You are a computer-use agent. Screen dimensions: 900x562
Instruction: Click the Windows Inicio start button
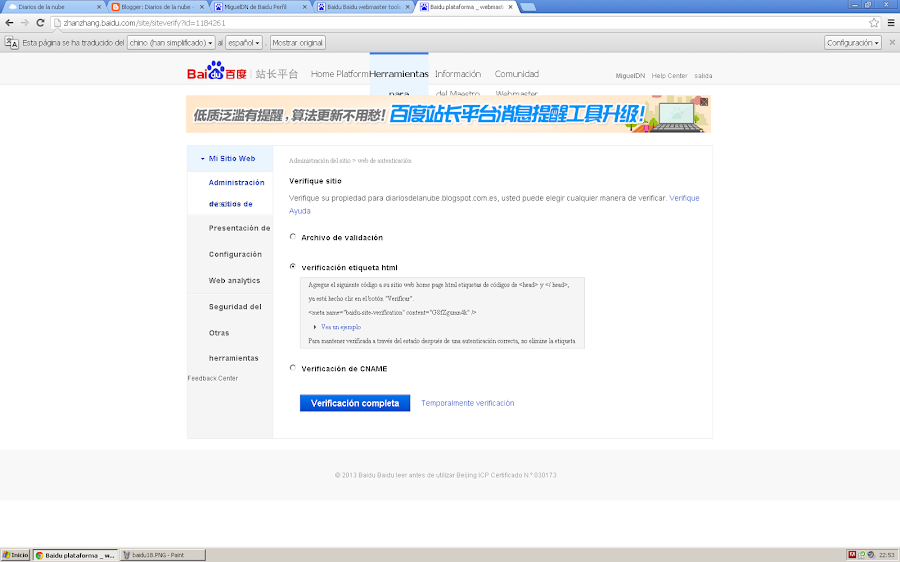tap(15, 555)
